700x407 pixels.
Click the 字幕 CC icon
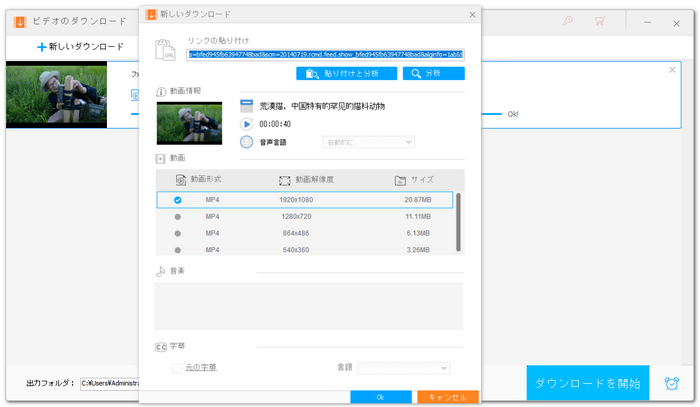(160, 346)
